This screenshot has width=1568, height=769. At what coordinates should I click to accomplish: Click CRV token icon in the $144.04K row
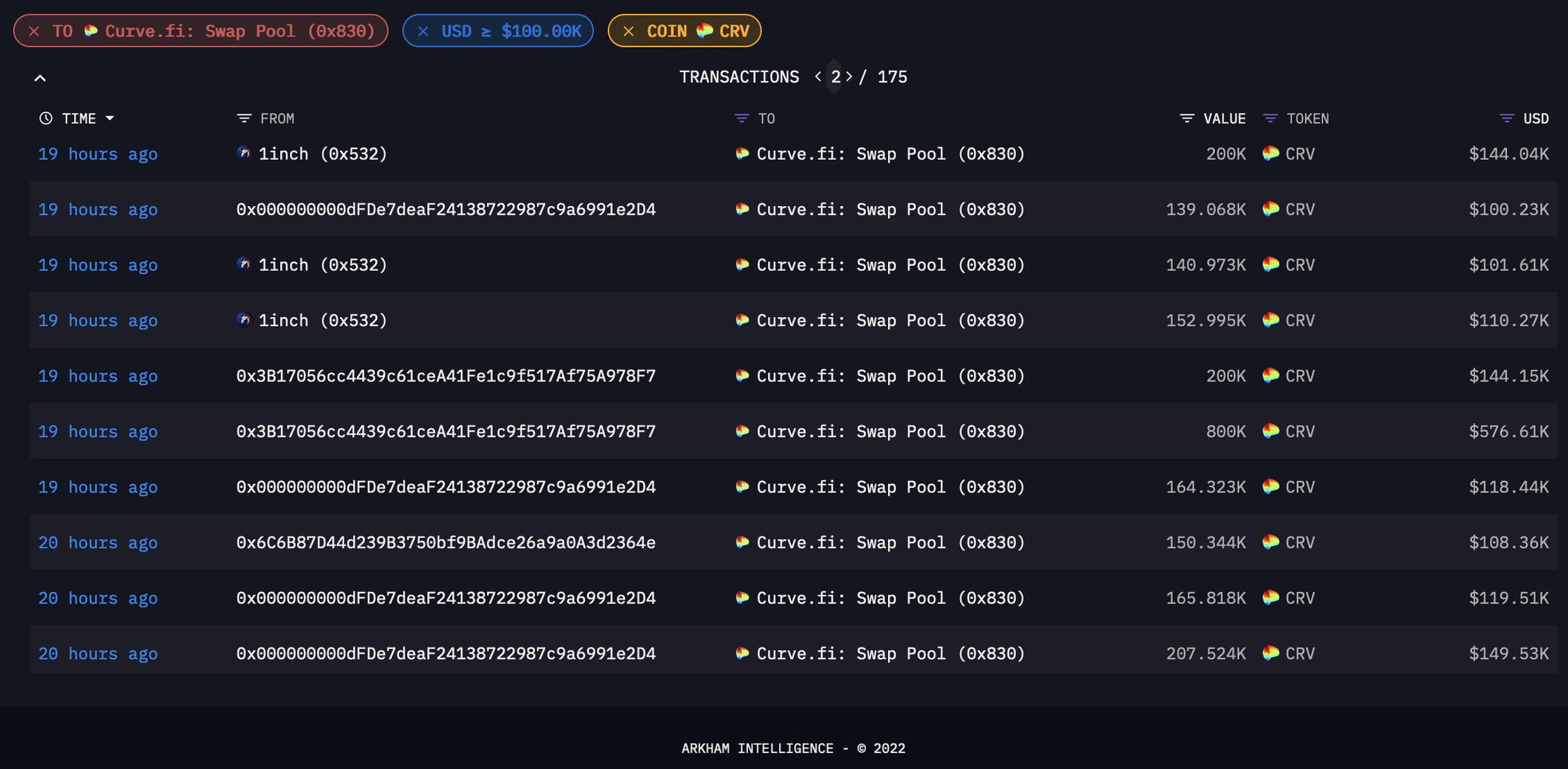1271,153
